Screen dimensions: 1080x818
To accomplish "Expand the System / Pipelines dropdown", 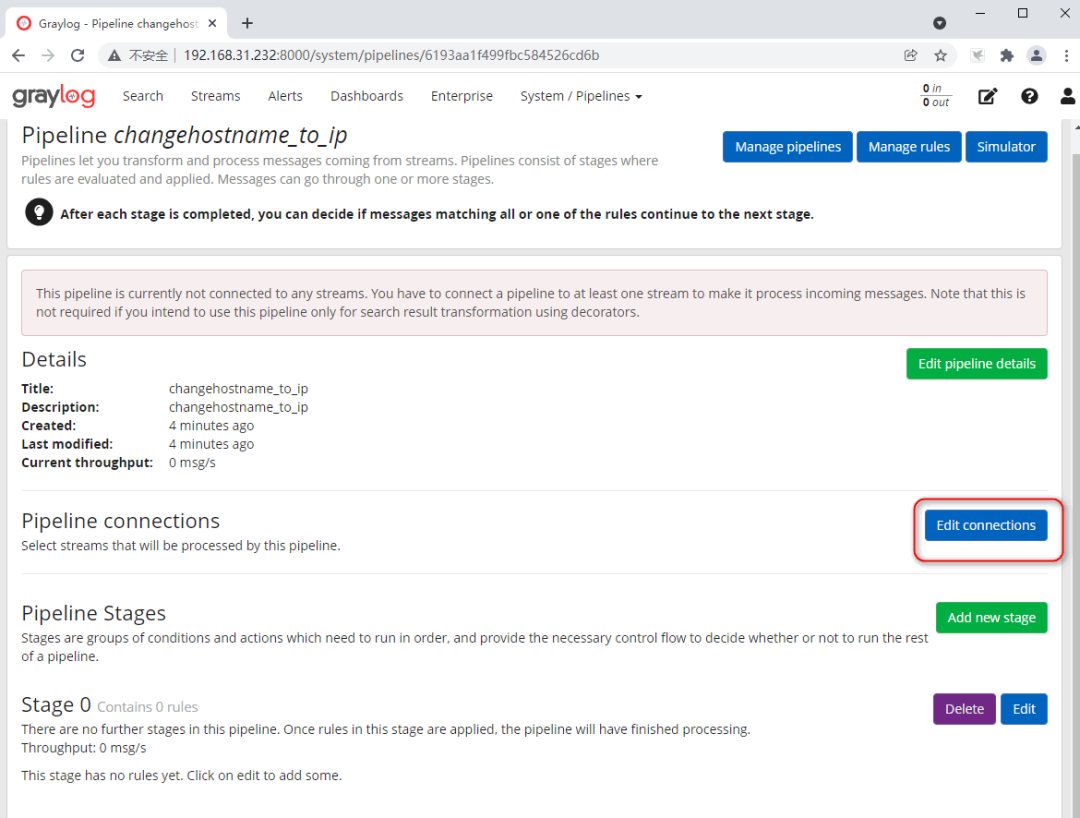I will [580, 96].
